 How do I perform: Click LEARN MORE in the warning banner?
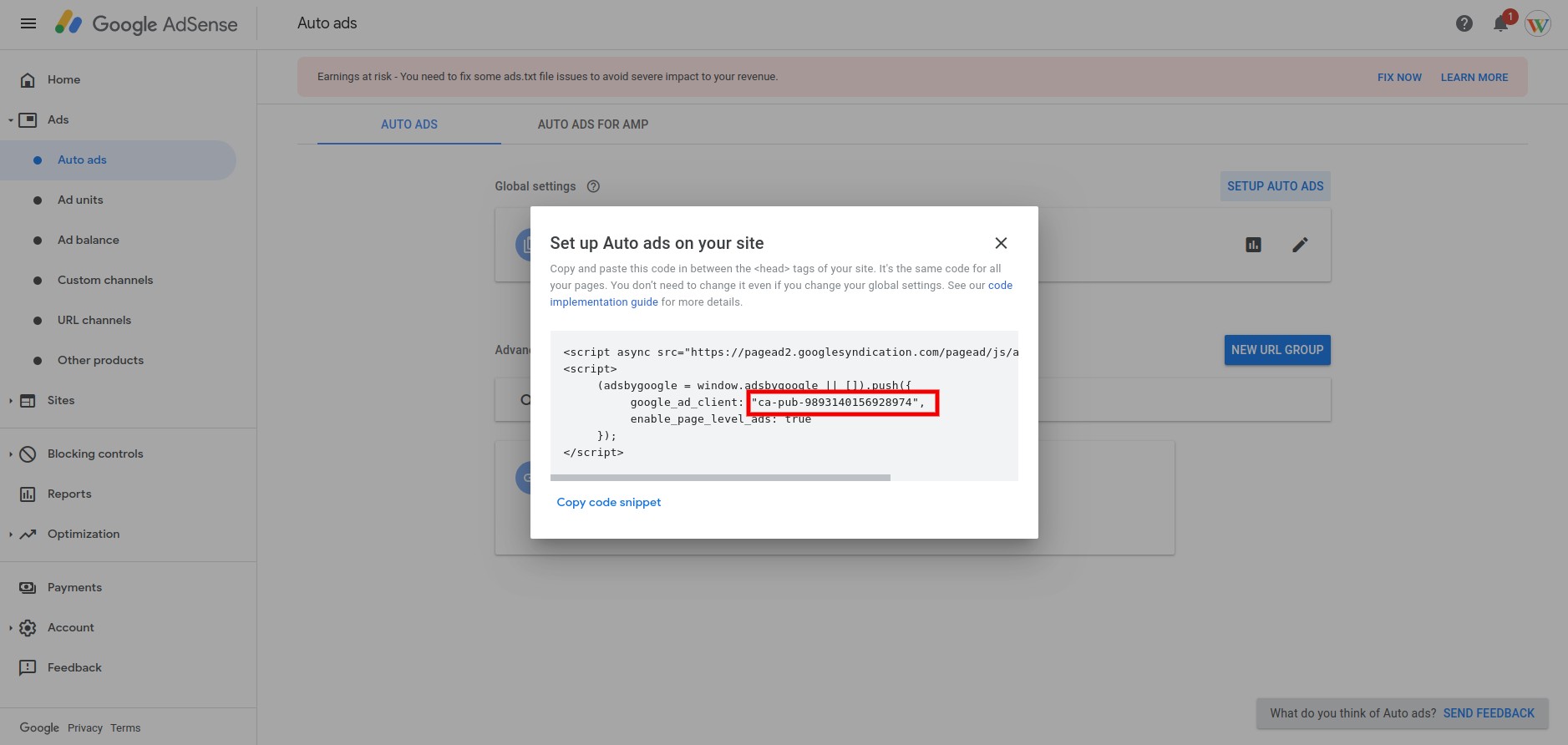[1474, 77]
